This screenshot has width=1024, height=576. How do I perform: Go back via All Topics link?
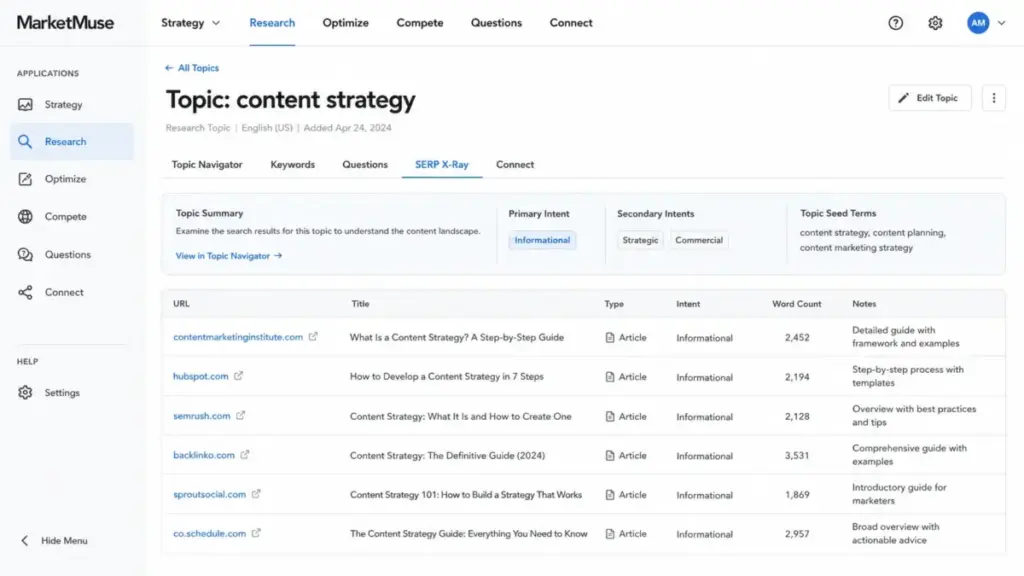(x=192, y=68)
